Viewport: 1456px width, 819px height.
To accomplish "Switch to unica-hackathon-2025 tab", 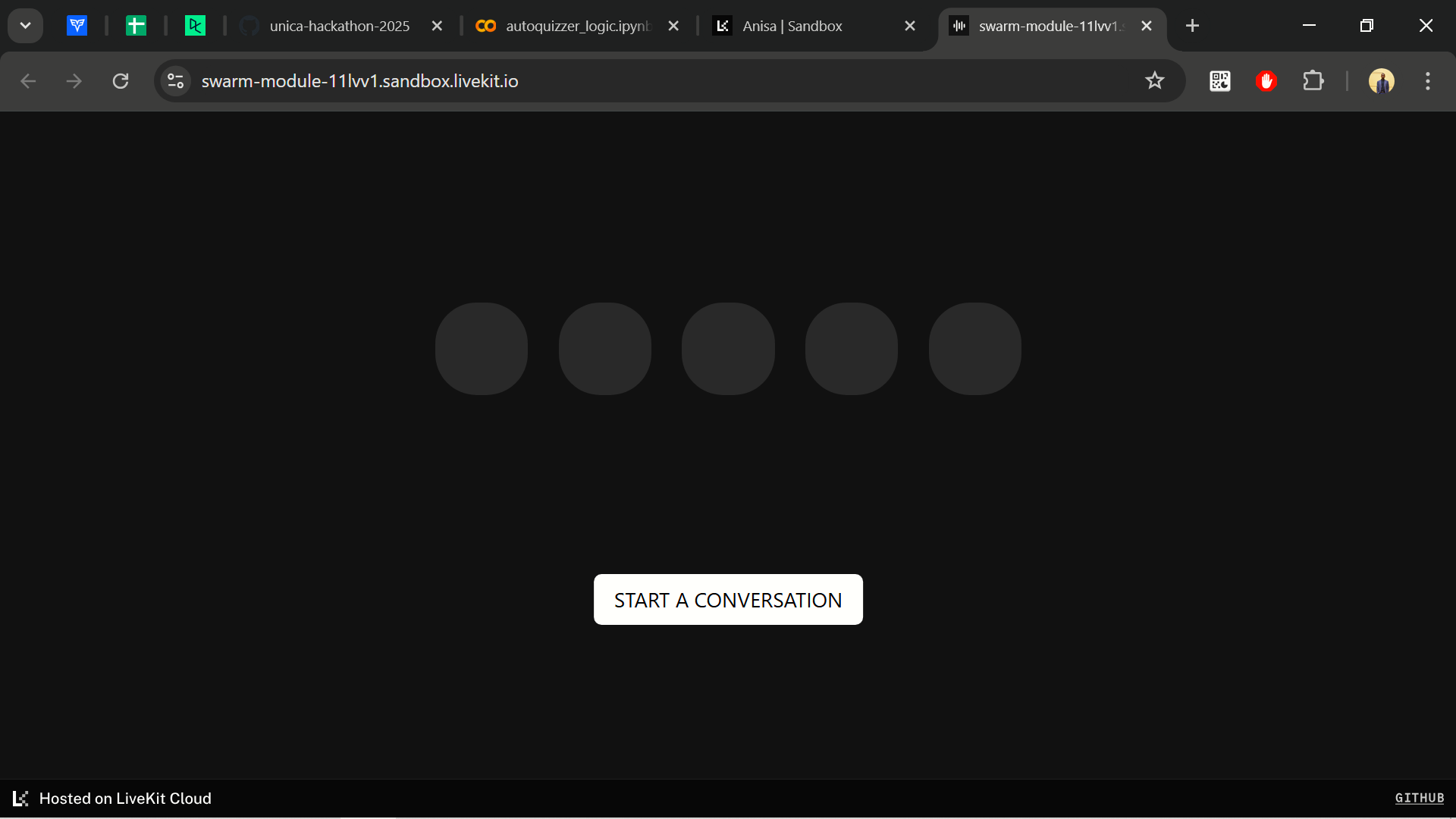I will 339,26.
